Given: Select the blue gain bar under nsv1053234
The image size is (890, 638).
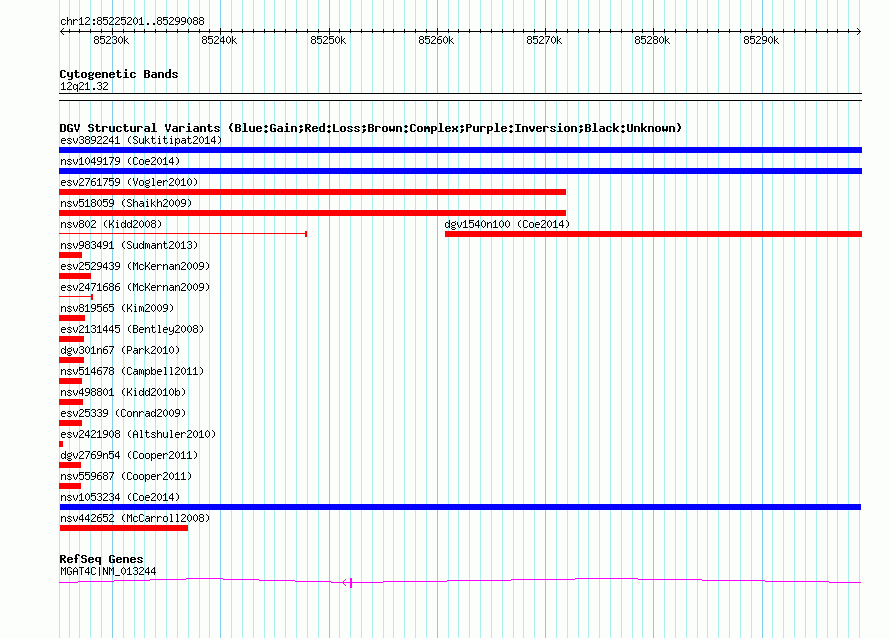Looking at the screenshot, I should 460,507.
